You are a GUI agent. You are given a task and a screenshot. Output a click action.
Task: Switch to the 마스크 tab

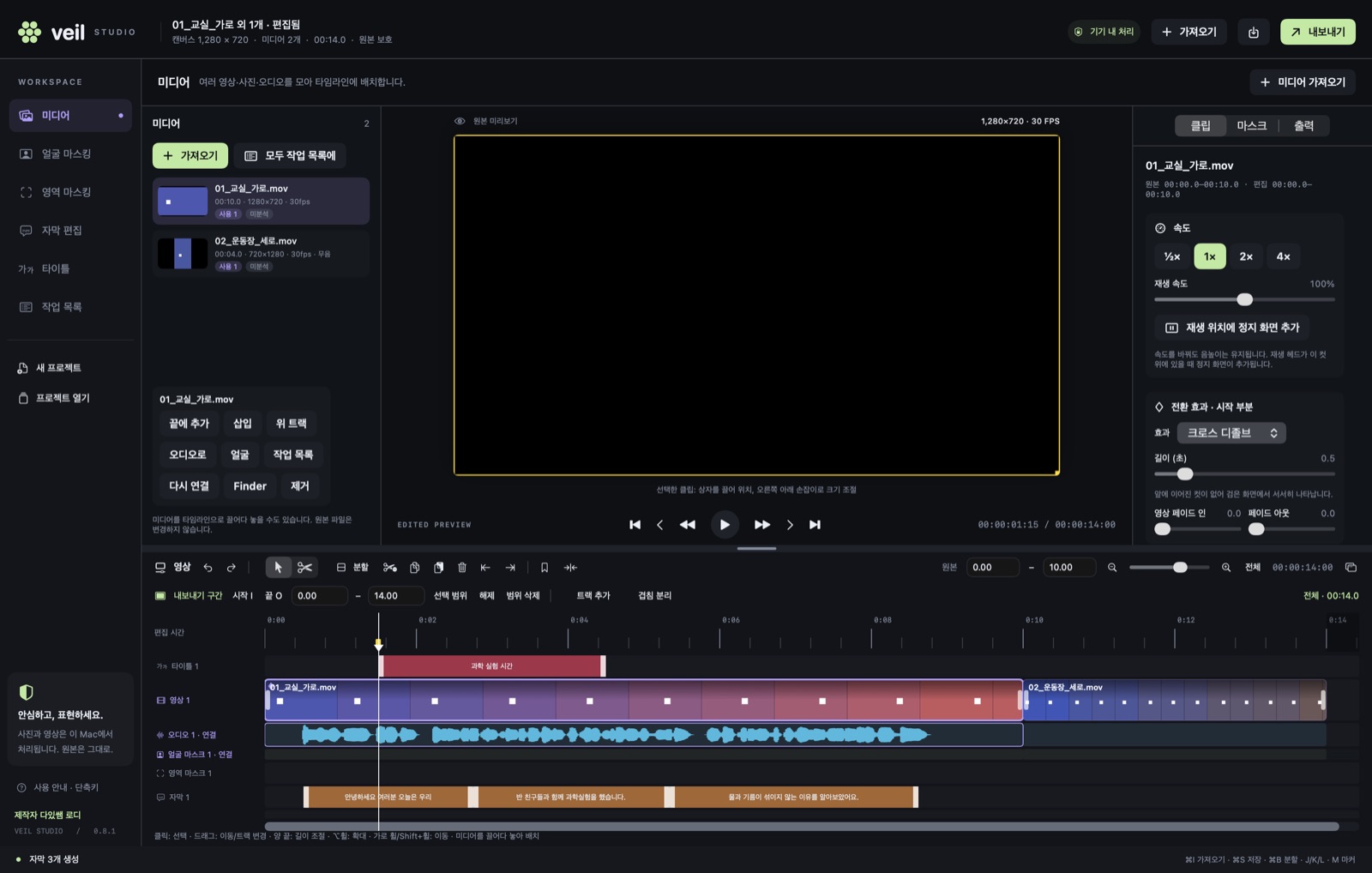point(1251,126)
